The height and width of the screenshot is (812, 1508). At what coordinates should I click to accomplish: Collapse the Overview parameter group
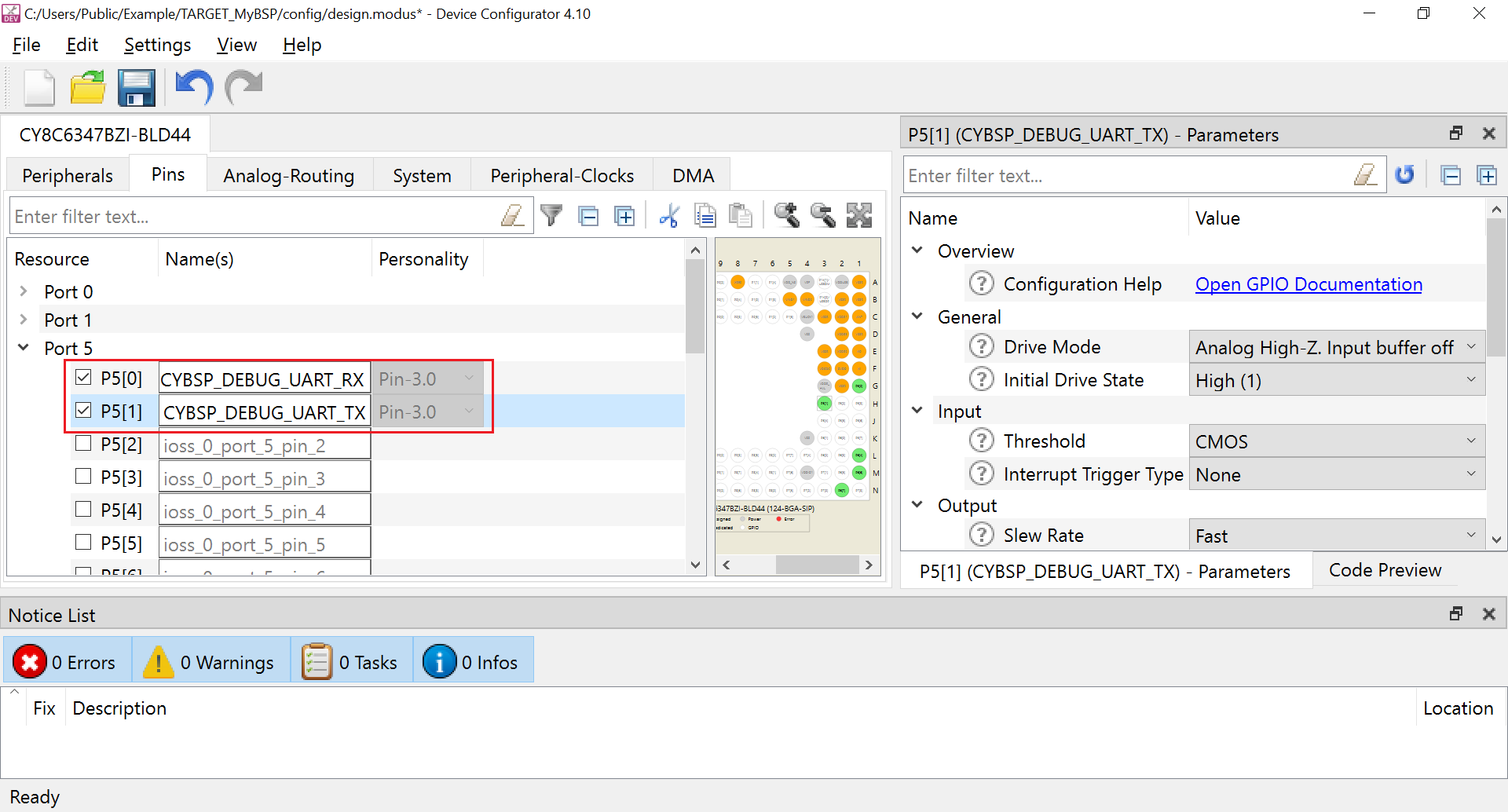[x=917, y=251]
